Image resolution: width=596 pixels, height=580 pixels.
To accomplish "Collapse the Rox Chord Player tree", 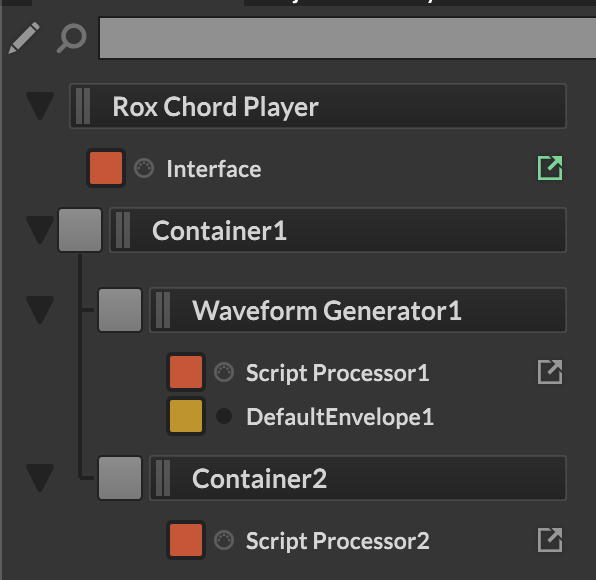I will tap(40, 106).
